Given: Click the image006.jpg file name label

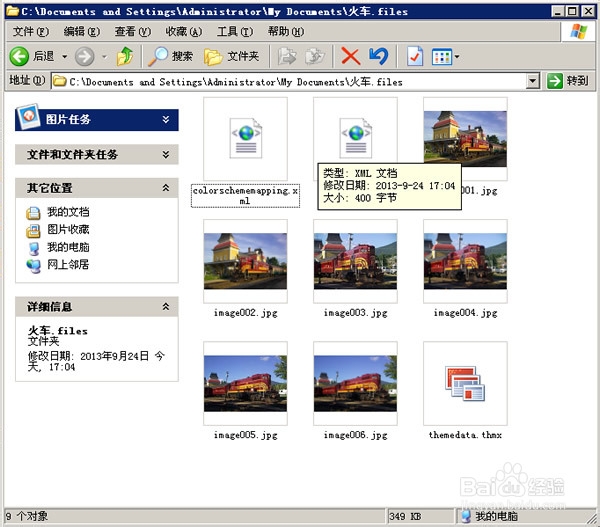Looking at the screenshot, I should 355,435.
